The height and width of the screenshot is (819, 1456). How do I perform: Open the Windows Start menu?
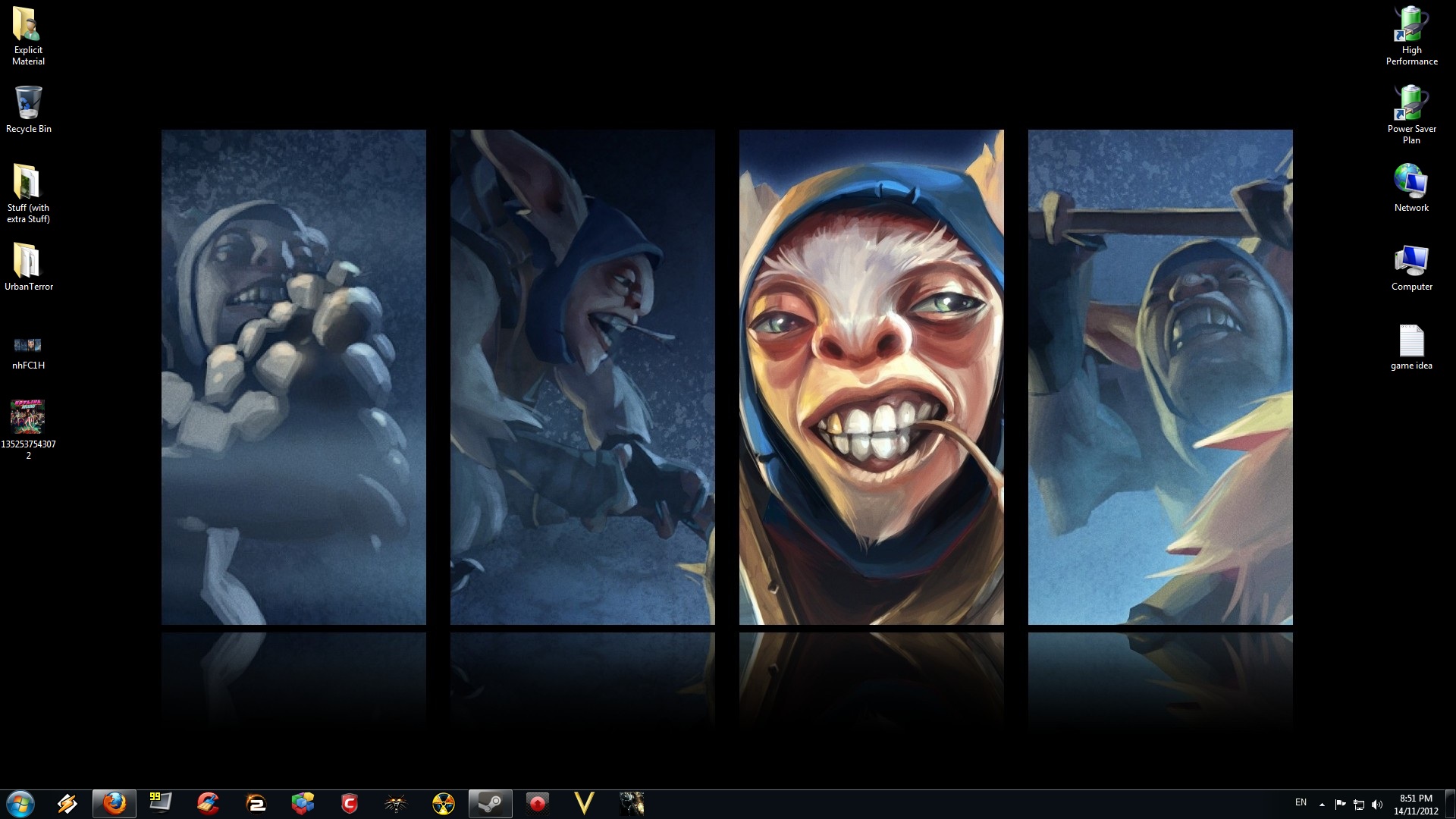[20, 804]
